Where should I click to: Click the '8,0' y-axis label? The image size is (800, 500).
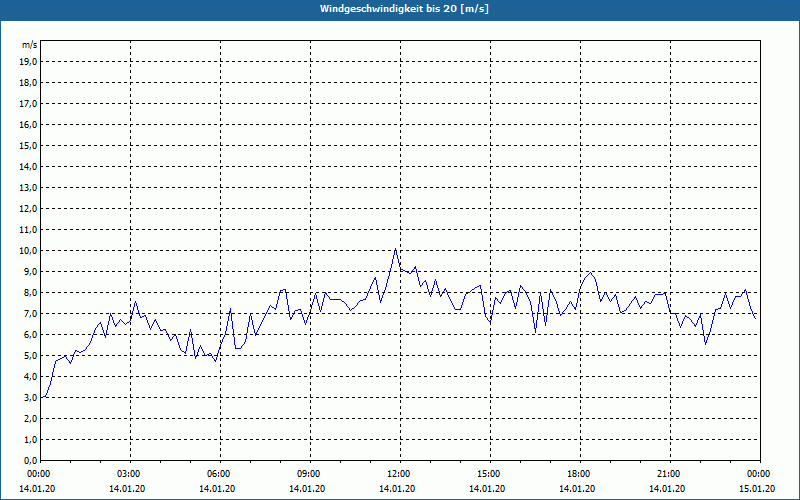pos(30,292)
